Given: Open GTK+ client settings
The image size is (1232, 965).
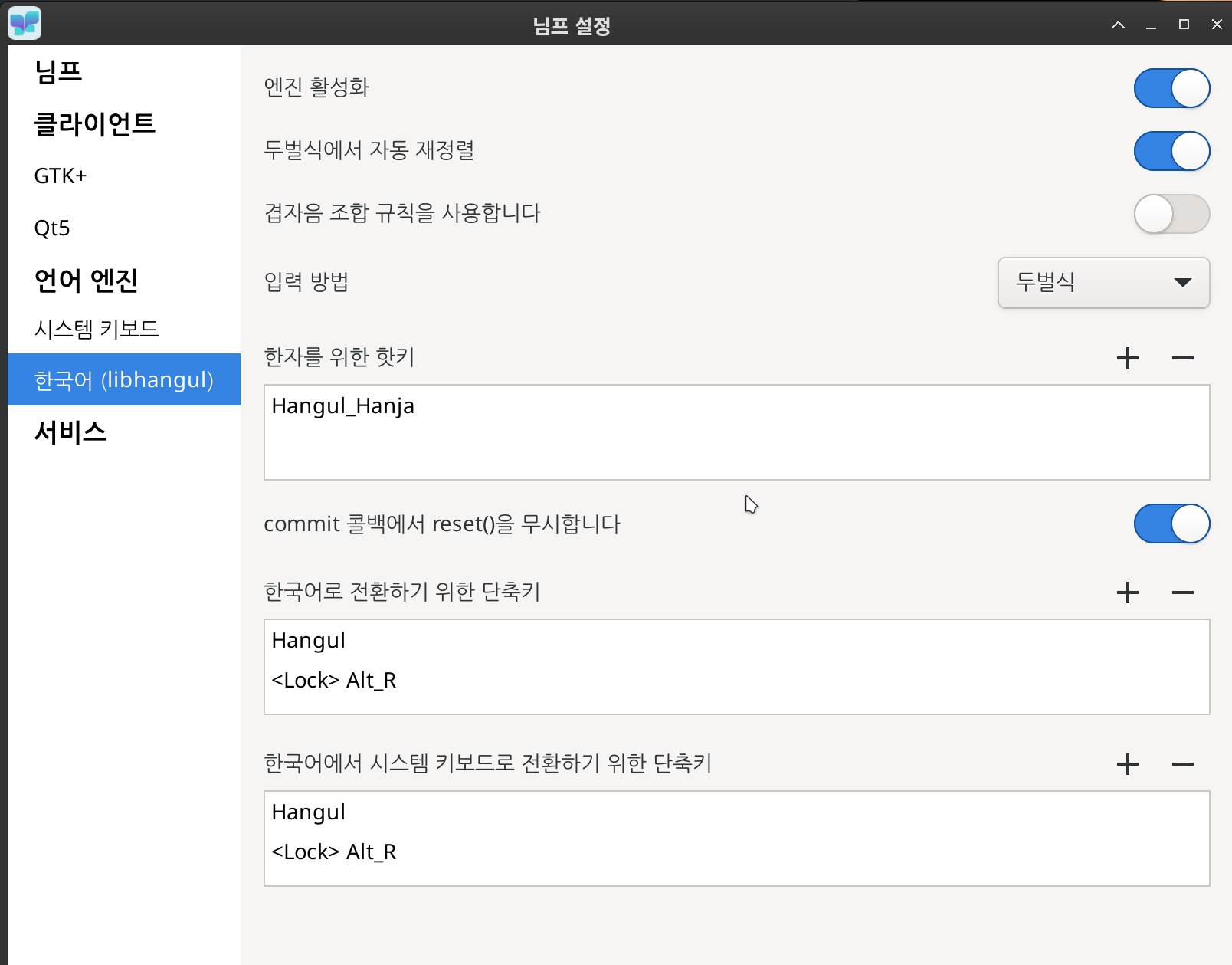Looking at the screenshot, I should click(124, 176).
